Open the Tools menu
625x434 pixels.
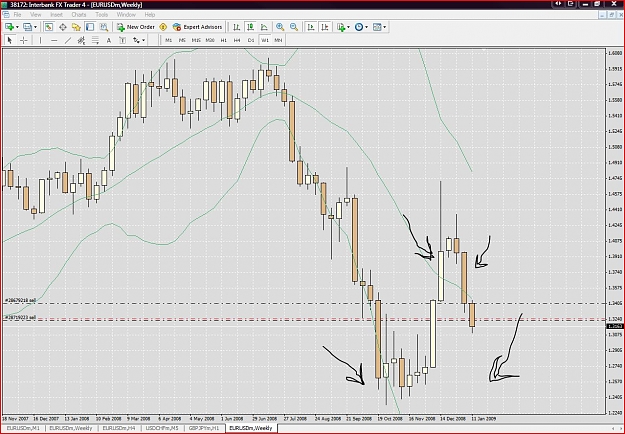pyautogui.click(x=102, y=15)
